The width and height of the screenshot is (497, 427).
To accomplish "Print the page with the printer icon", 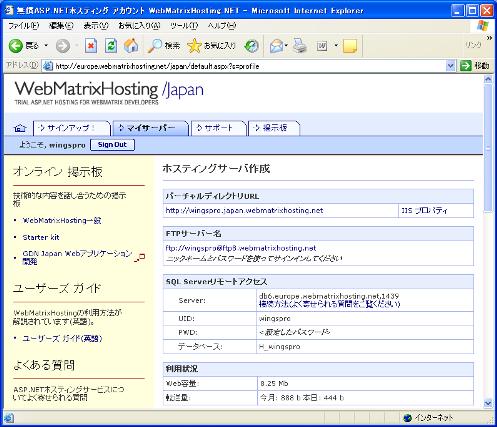I will pyautogui.click(x=300, y=46).
